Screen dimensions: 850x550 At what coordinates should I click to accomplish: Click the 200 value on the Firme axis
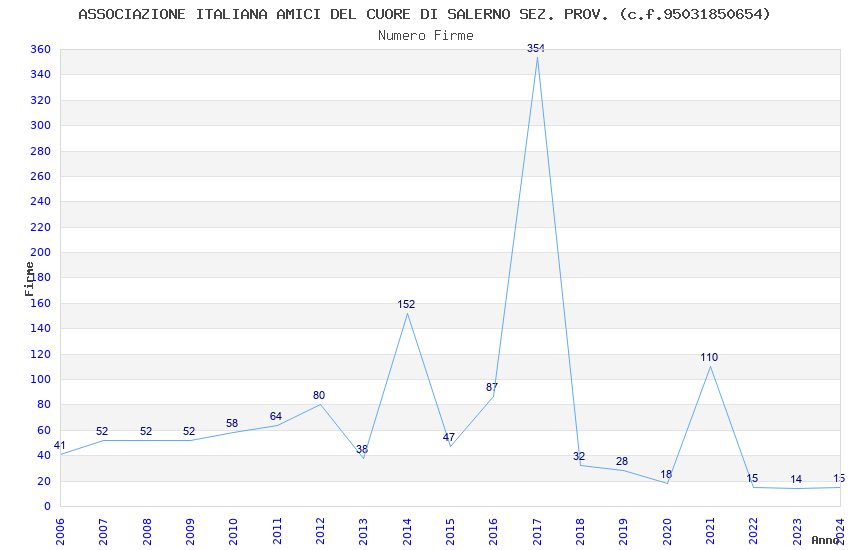[x=41, y=252]
